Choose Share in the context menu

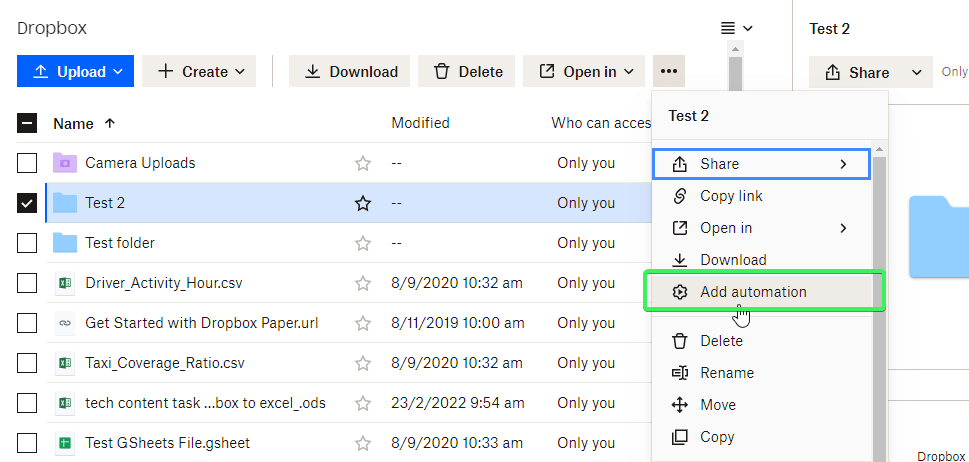coord(761,164)
